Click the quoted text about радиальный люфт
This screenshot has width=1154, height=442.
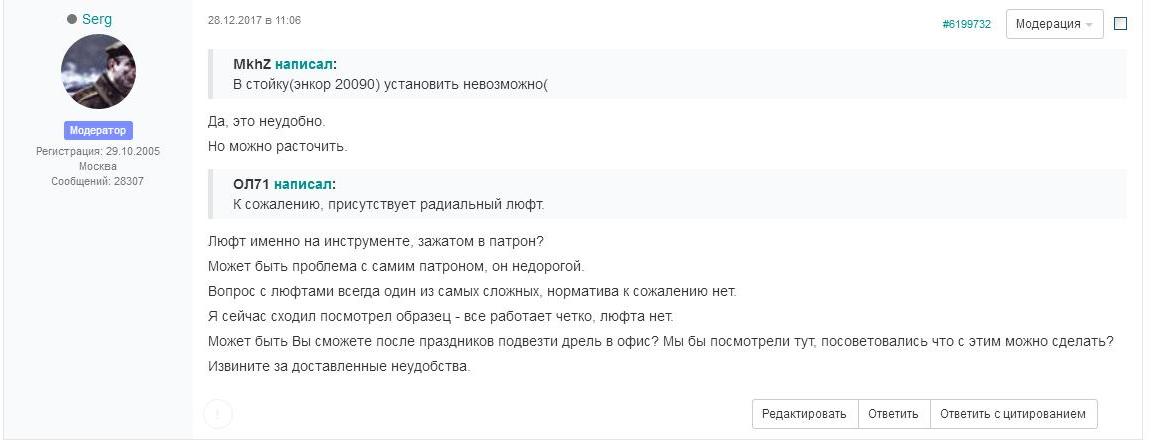(x=389, y=204)
